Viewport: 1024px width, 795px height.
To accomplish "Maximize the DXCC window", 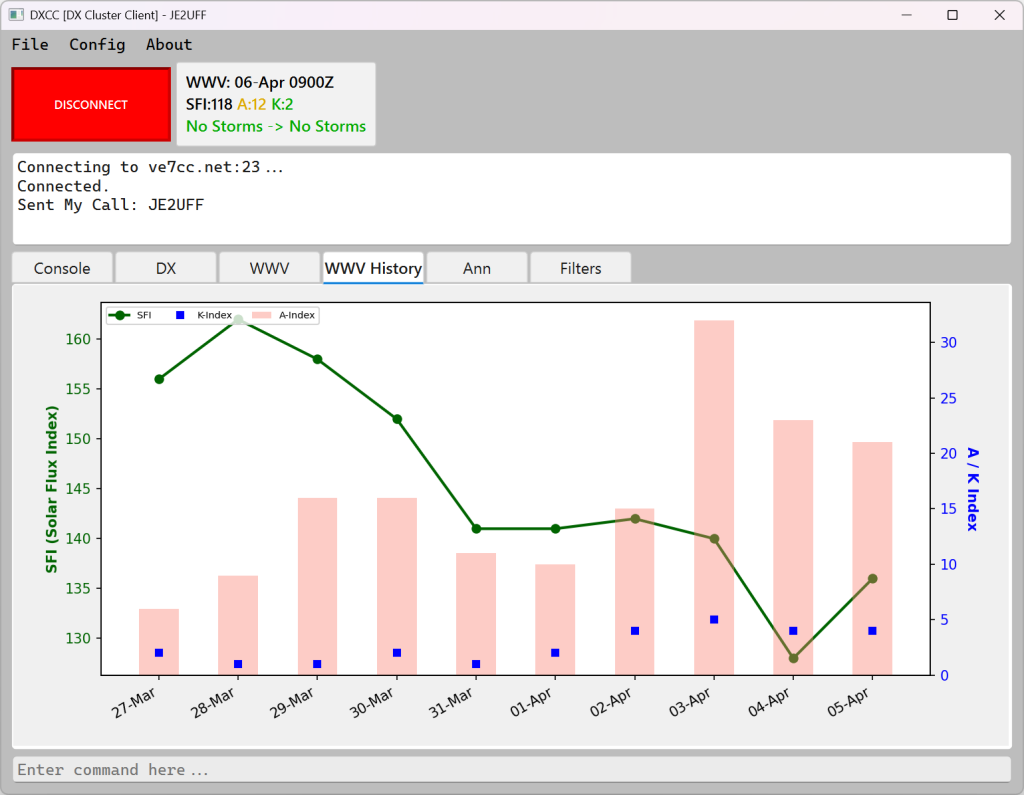I will click(x=952, y=15).
